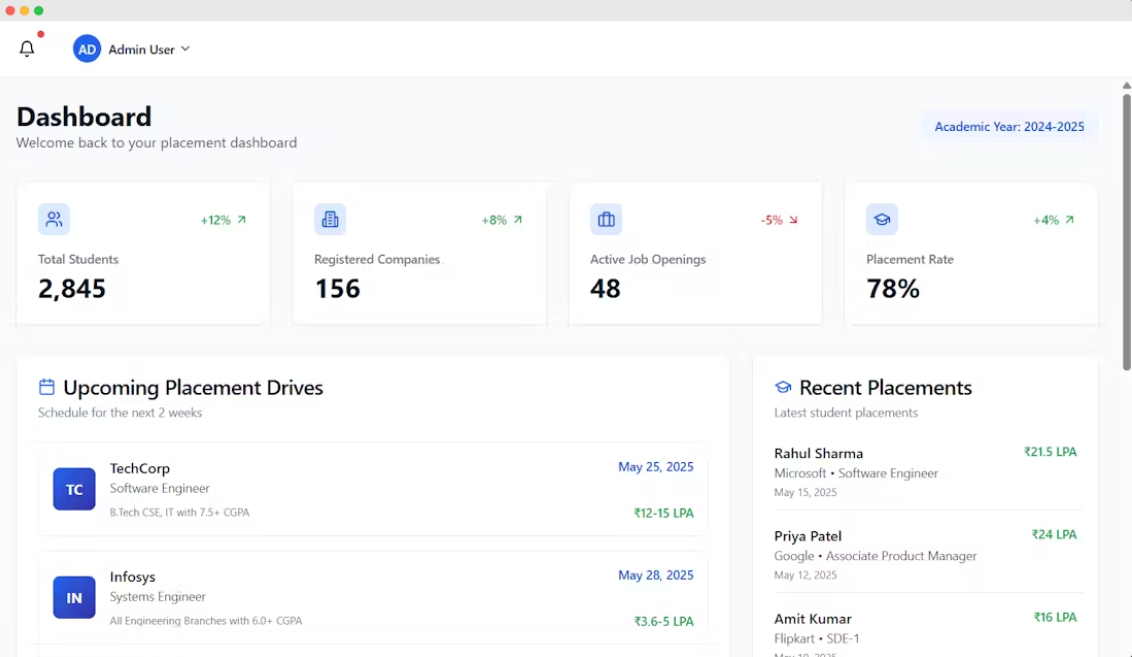
Task: Click the Total Students label
Action: (78, 258)
